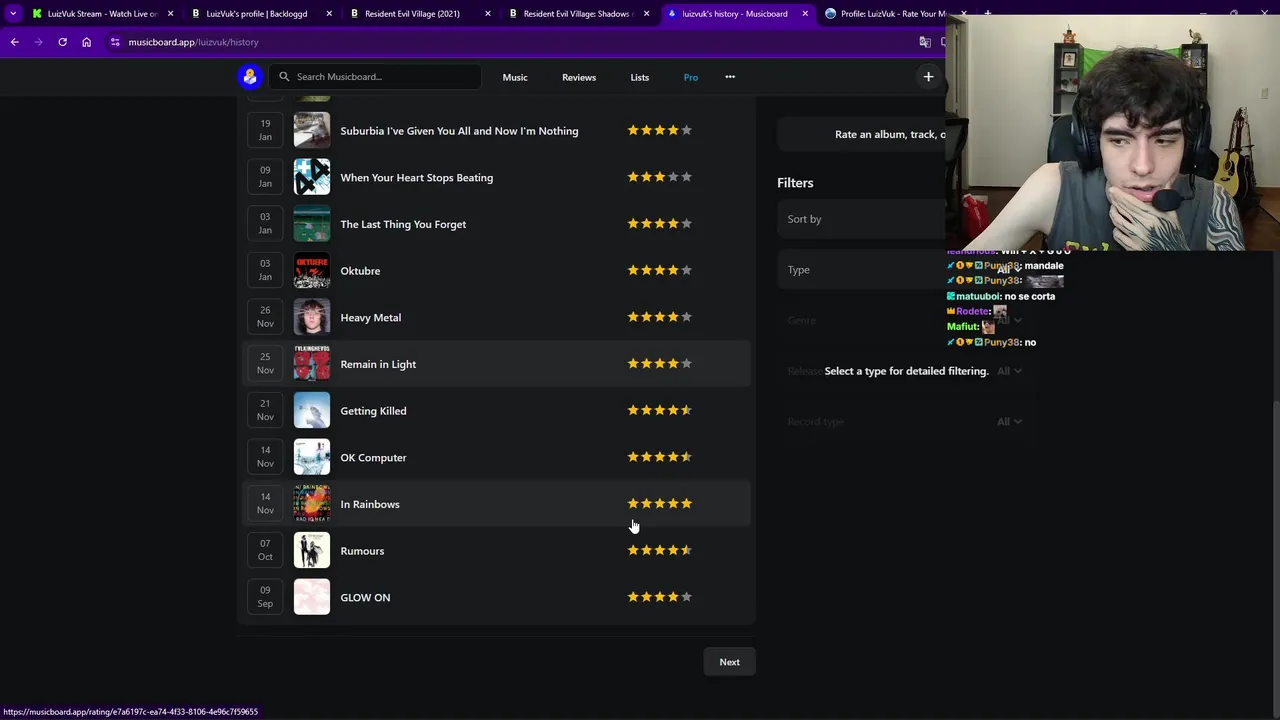Click the site info icon in address bar
The width and height of the screenshot is (1280, 720).
(x=115, y=42)
